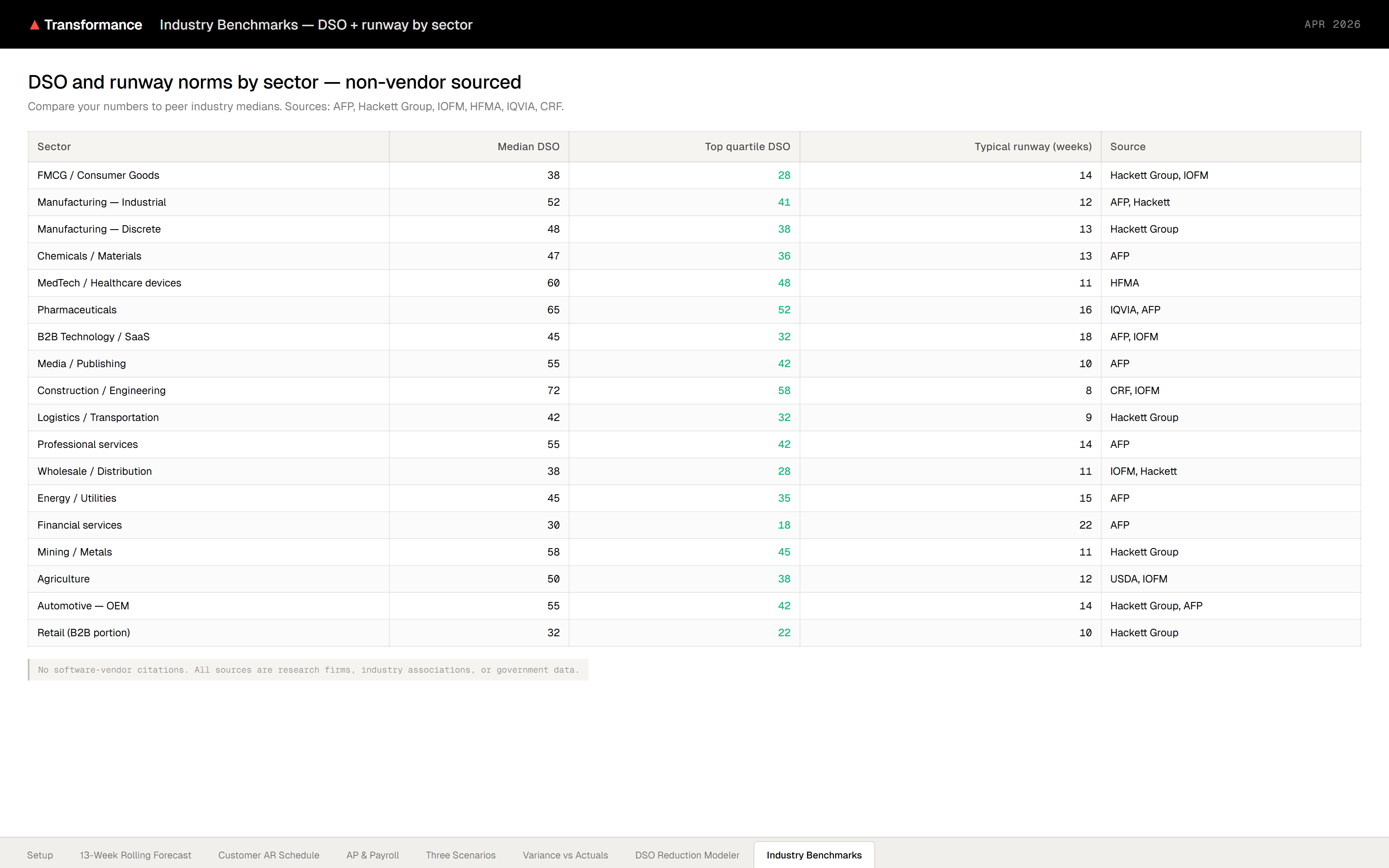Open the DSO Reduction Modeler

[686, 855]
